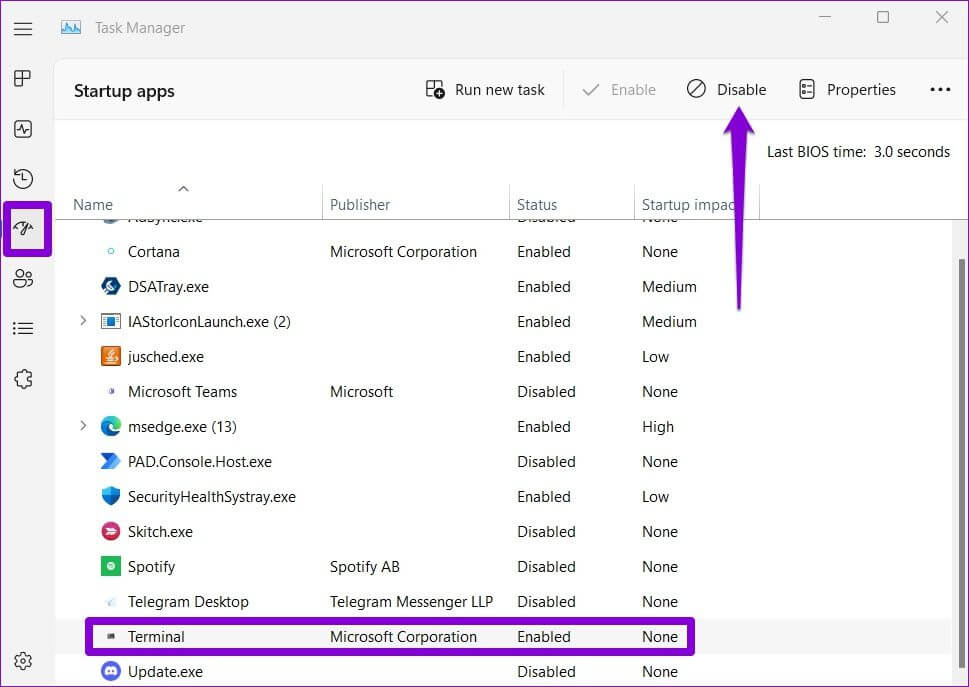Open the hamburger navigation menu
This screenshot has width=969, height=687.
click(x=23, y=28)
